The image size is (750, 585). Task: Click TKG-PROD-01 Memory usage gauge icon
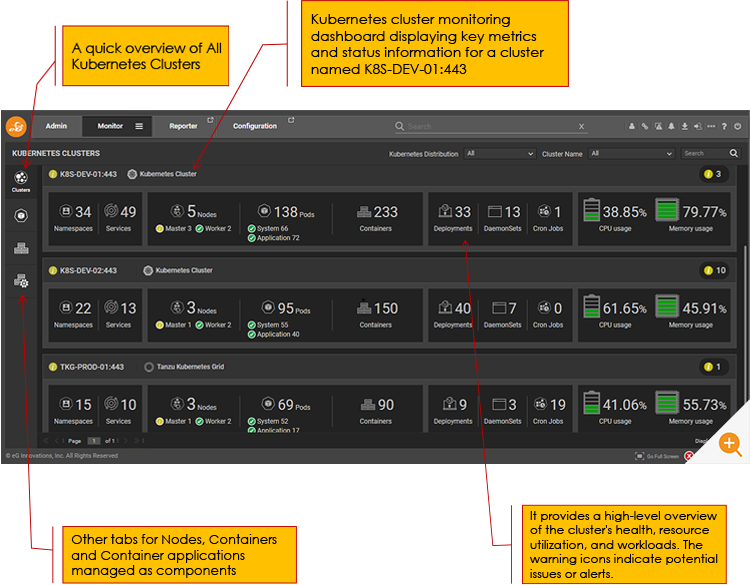coord(667,403)
